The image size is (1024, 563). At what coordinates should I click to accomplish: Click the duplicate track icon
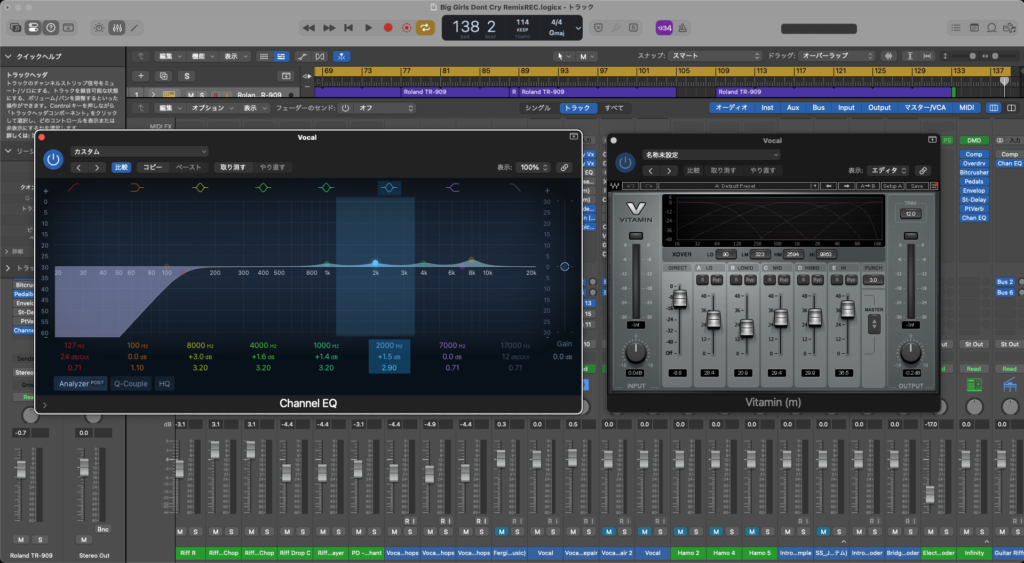click(163, 76)
